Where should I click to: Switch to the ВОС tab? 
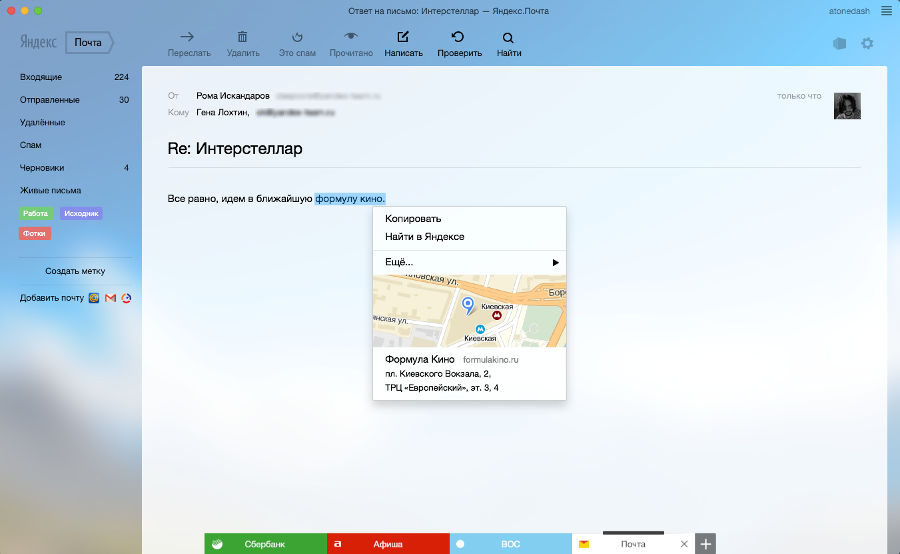pyautogui.click(x=510, y=544)
